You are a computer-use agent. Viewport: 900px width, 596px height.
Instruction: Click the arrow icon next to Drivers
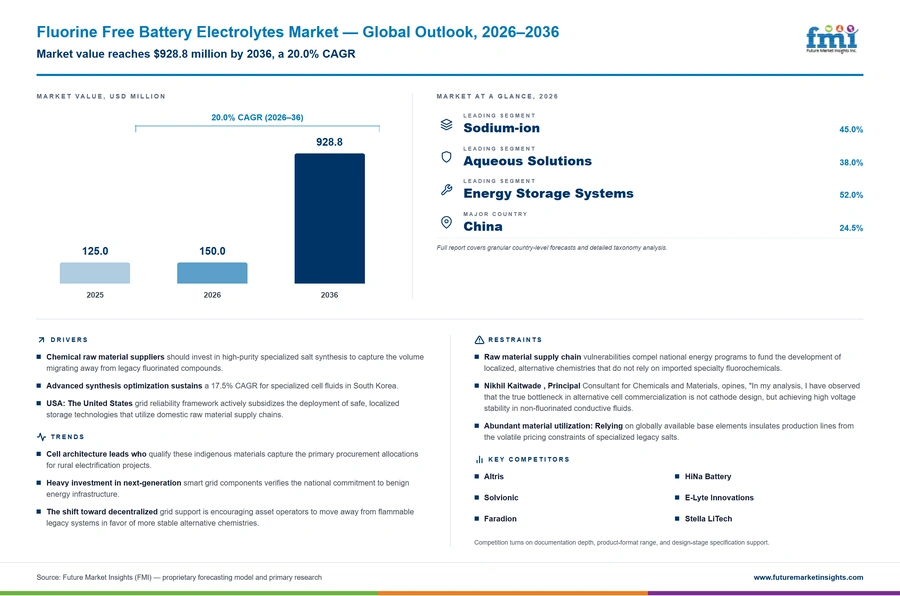(x=41, y=340)
